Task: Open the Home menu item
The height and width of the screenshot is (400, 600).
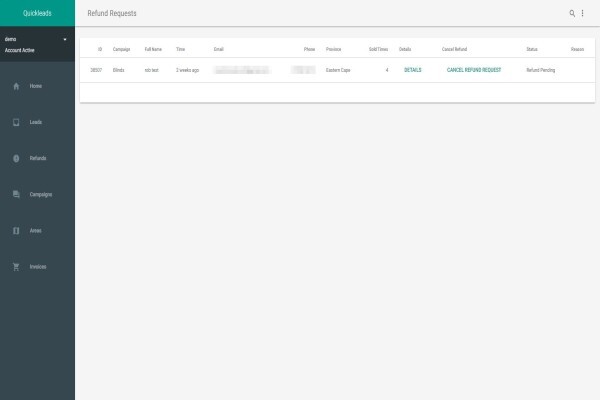Action: [38, 87]
